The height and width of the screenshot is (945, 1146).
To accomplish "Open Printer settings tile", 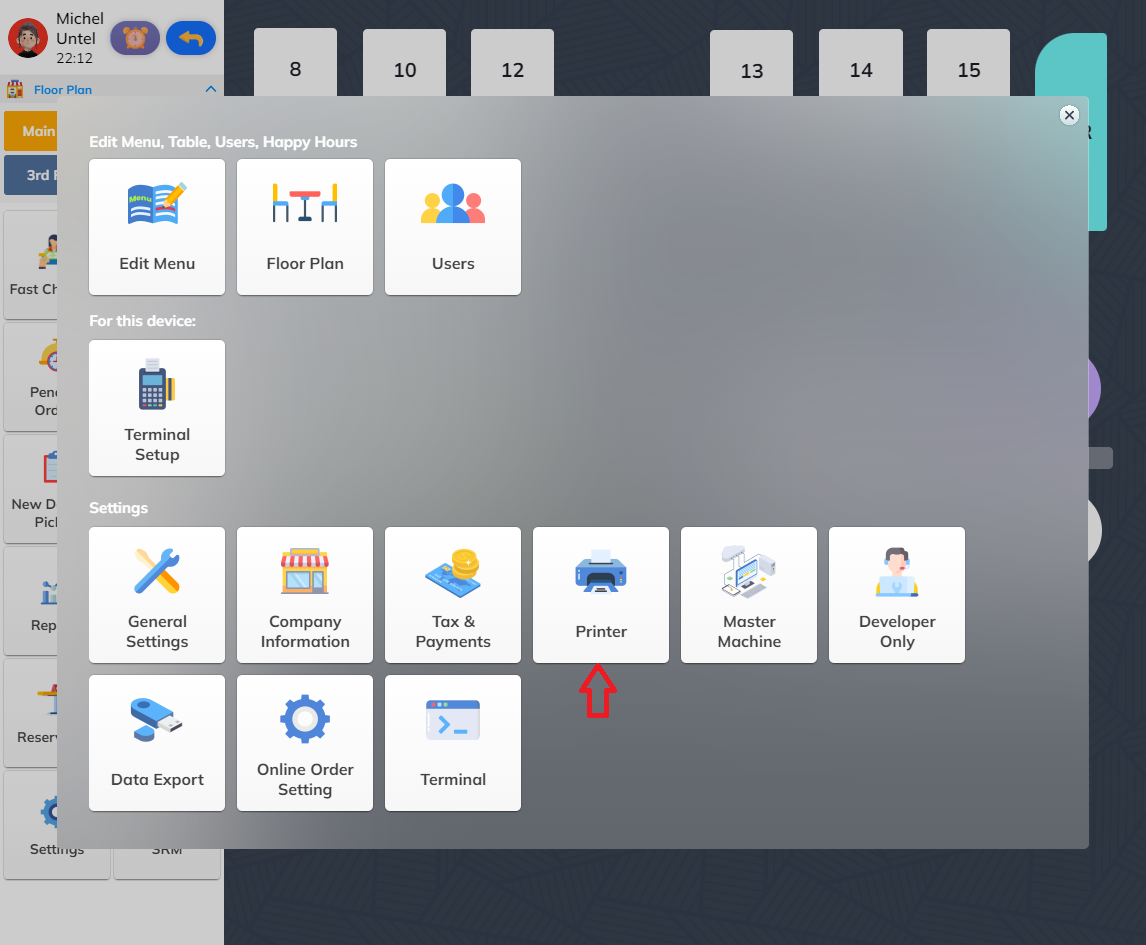I will point(601,595).
